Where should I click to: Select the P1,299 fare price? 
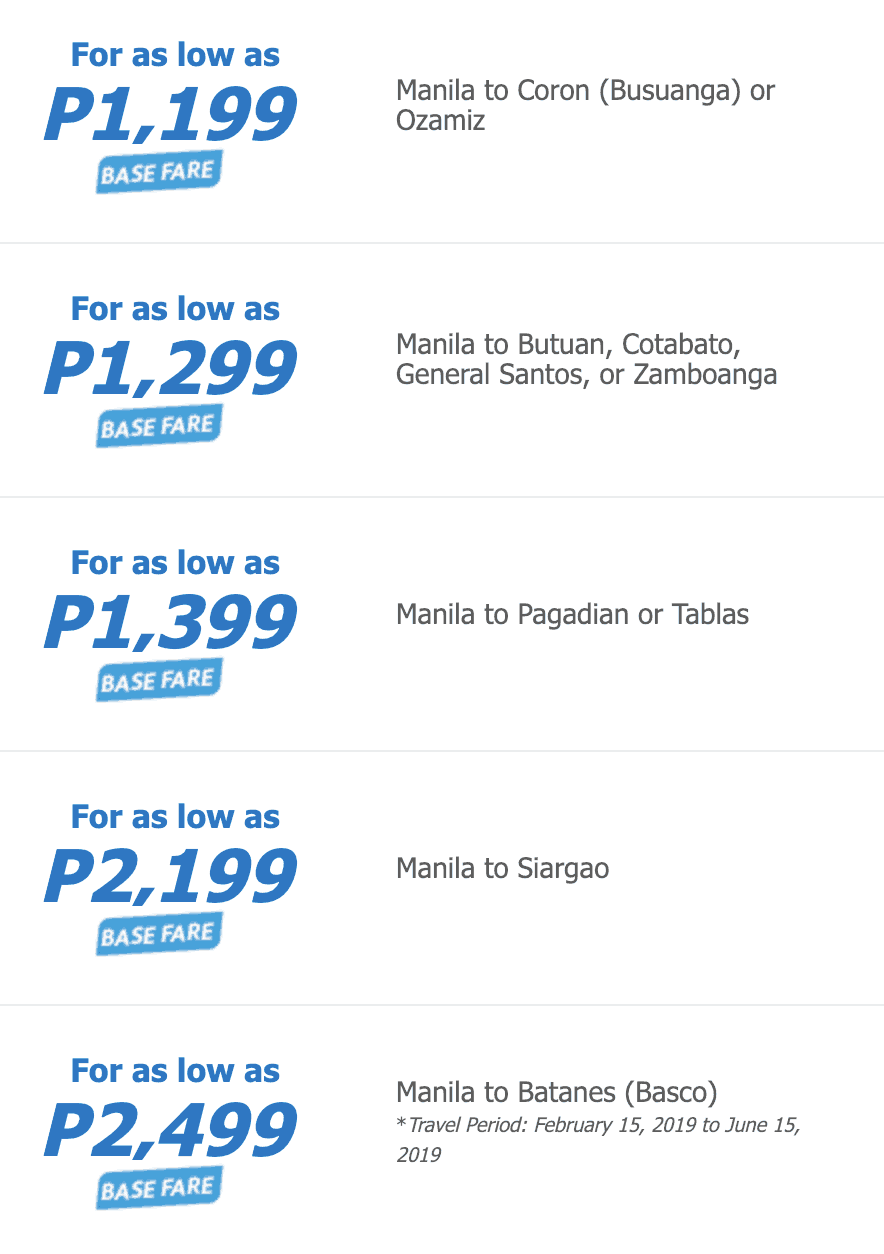pyautogui.click(x=171, y=369)
